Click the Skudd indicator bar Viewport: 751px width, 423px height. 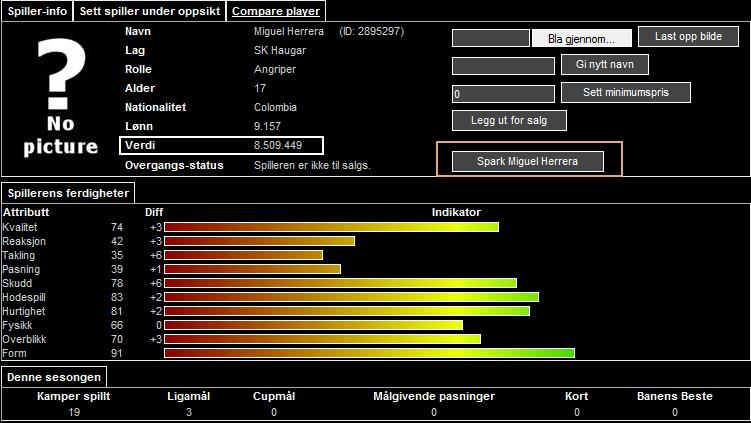[x=340, y=283]
